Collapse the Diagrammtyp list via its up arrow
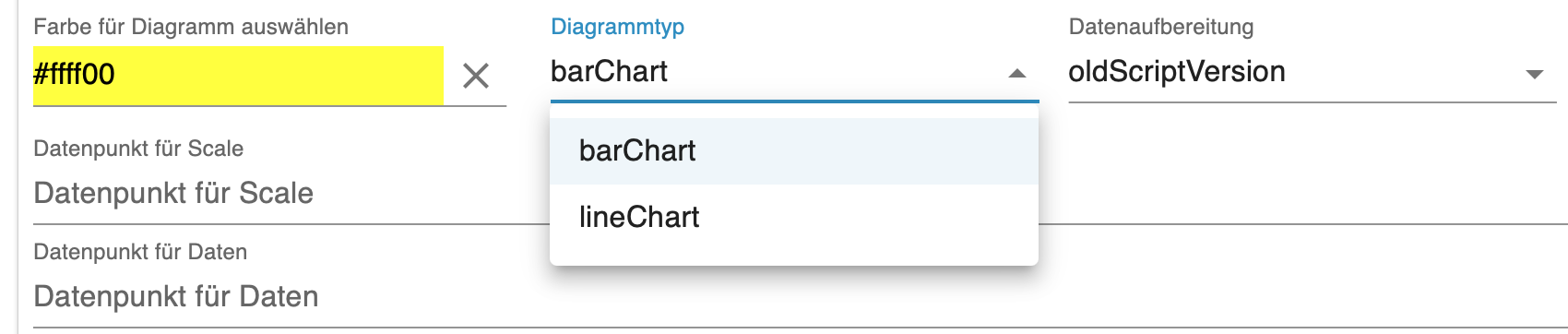 tap(1017, 73)
